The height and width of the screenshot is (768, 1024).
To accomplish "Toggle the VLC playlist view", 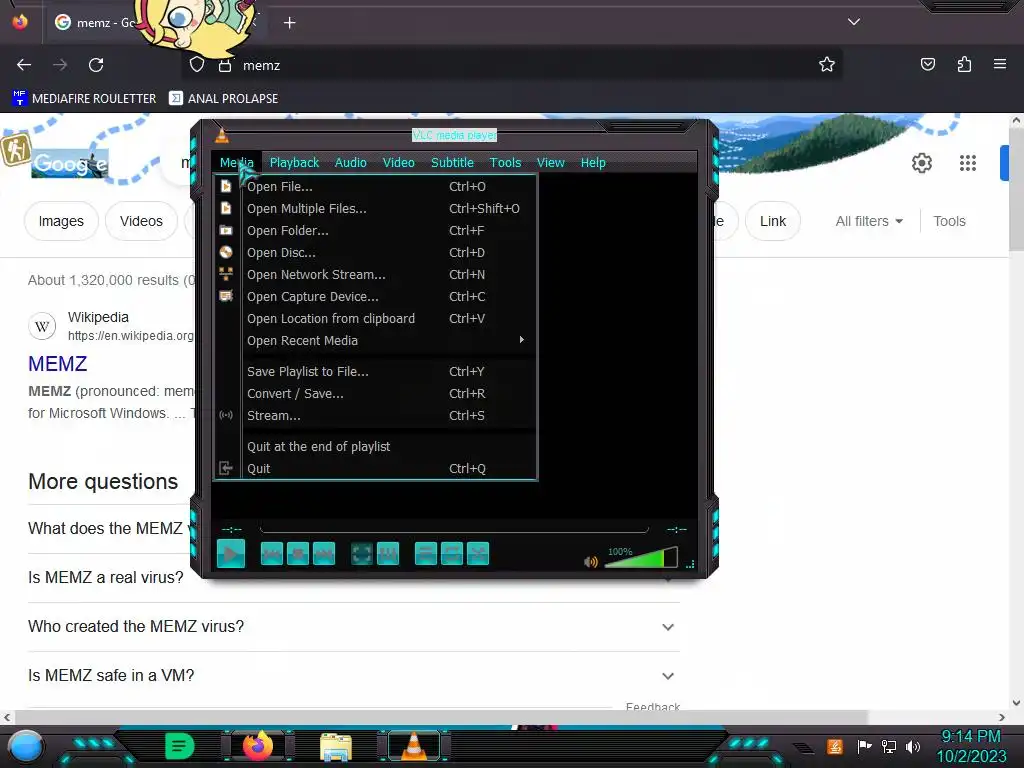I will (x=426, y=554).
